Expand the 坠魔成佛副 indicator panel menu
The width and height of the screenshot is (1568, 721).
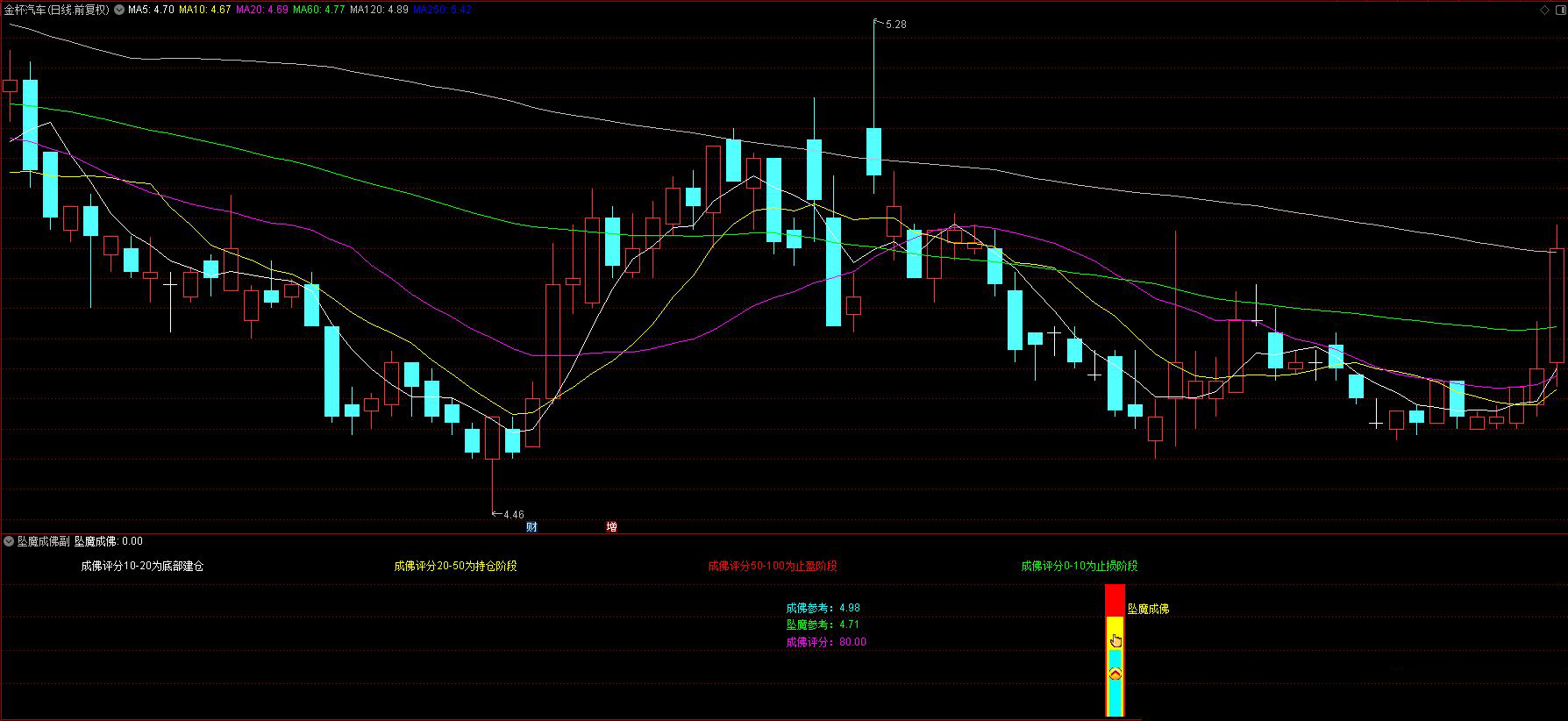click(x=9, y=541)
